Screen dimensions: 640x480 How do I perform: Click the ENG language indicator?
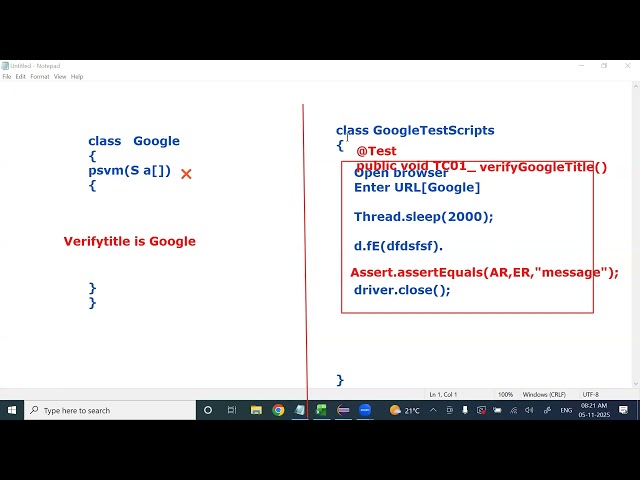click(566, 410)
